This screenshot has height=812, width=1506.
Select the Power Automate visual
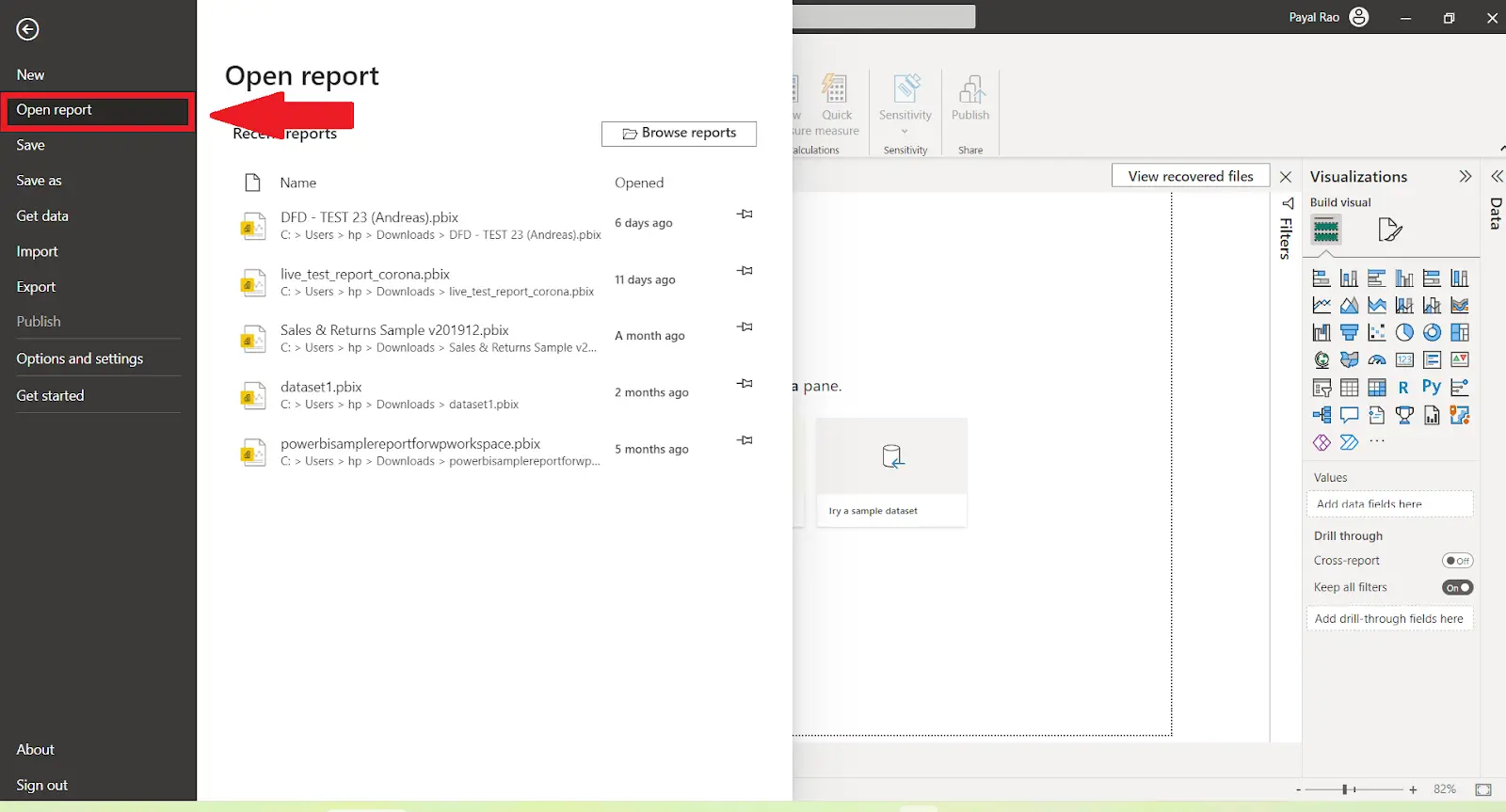tap(1349, 442)
